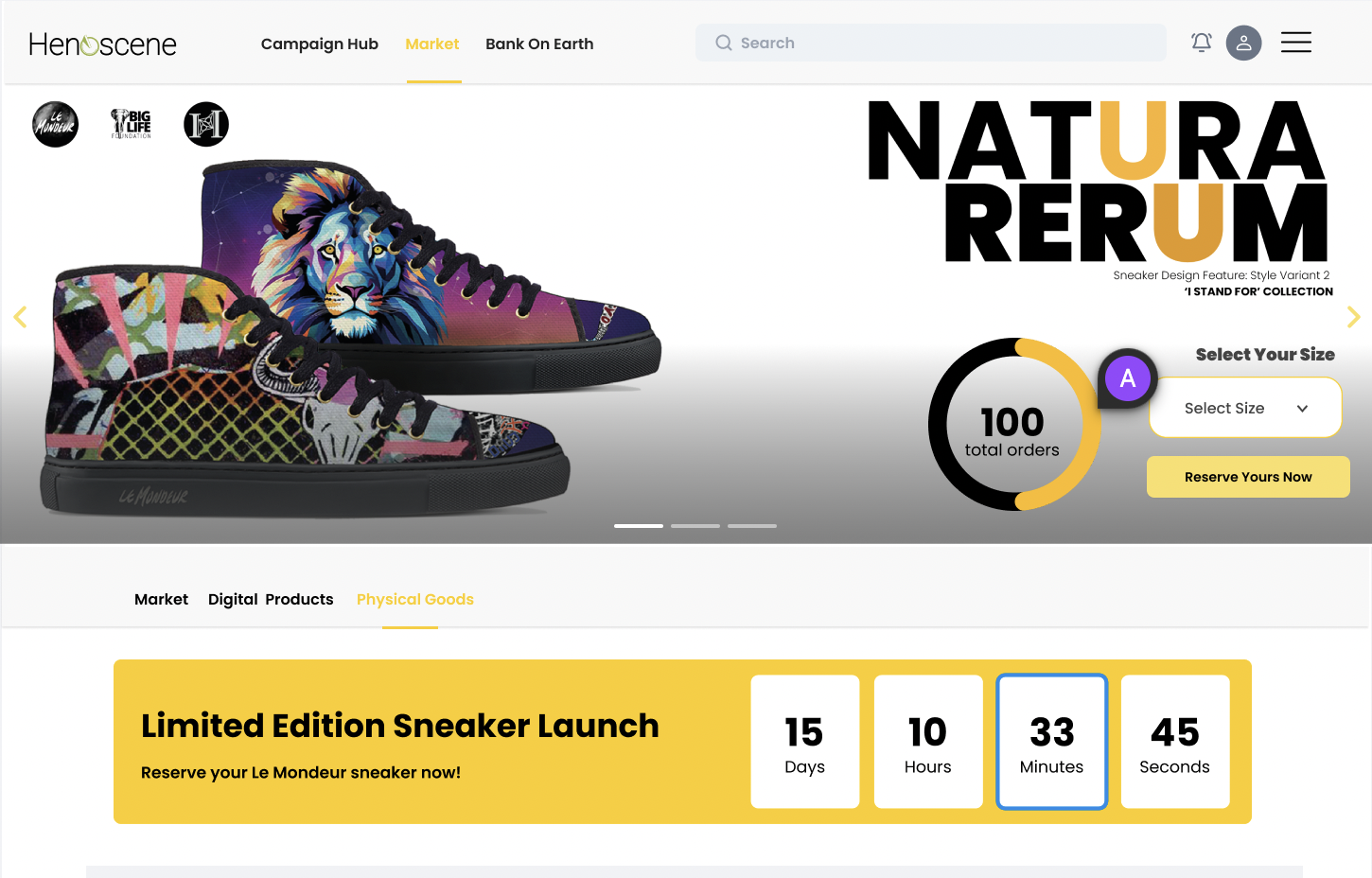The image size is (1372, 878).
Task: Click the Reserve Yours Now button
Action: click(1248, 477)
